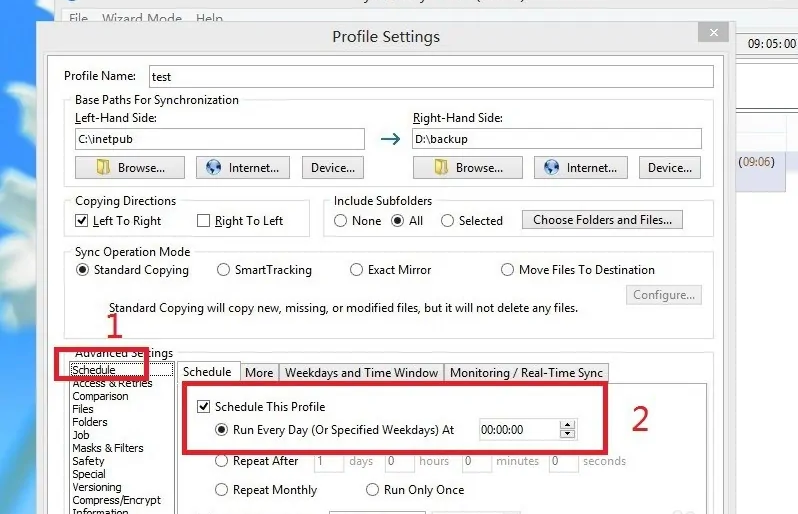This screenshot has width=798, height=514.
Task: Select Folders in the settings list
Action: point(90,422)
